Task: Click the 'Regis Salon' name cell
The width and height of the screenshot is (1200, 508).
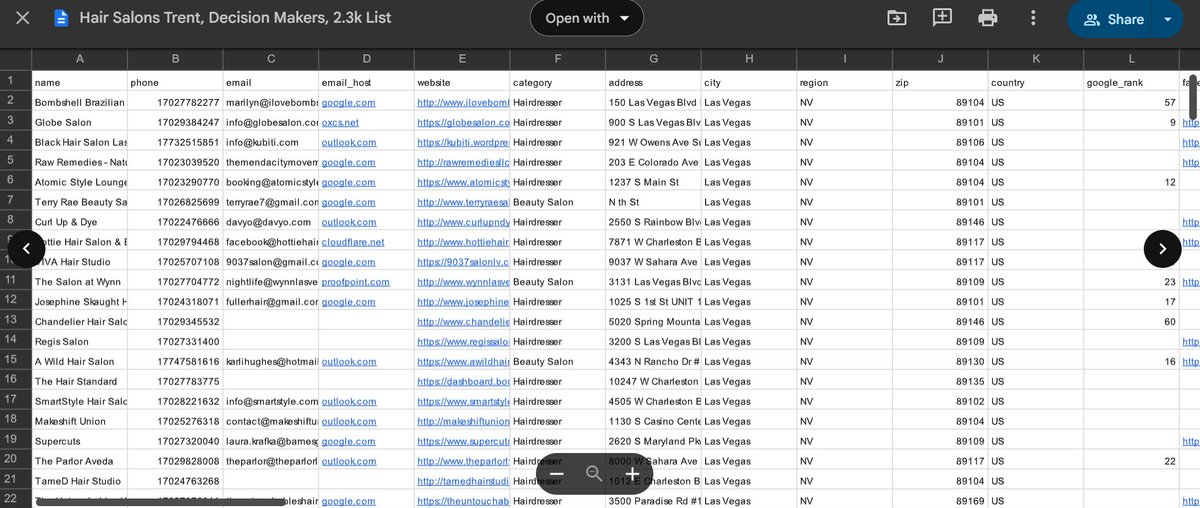Action: click(79, 341)
